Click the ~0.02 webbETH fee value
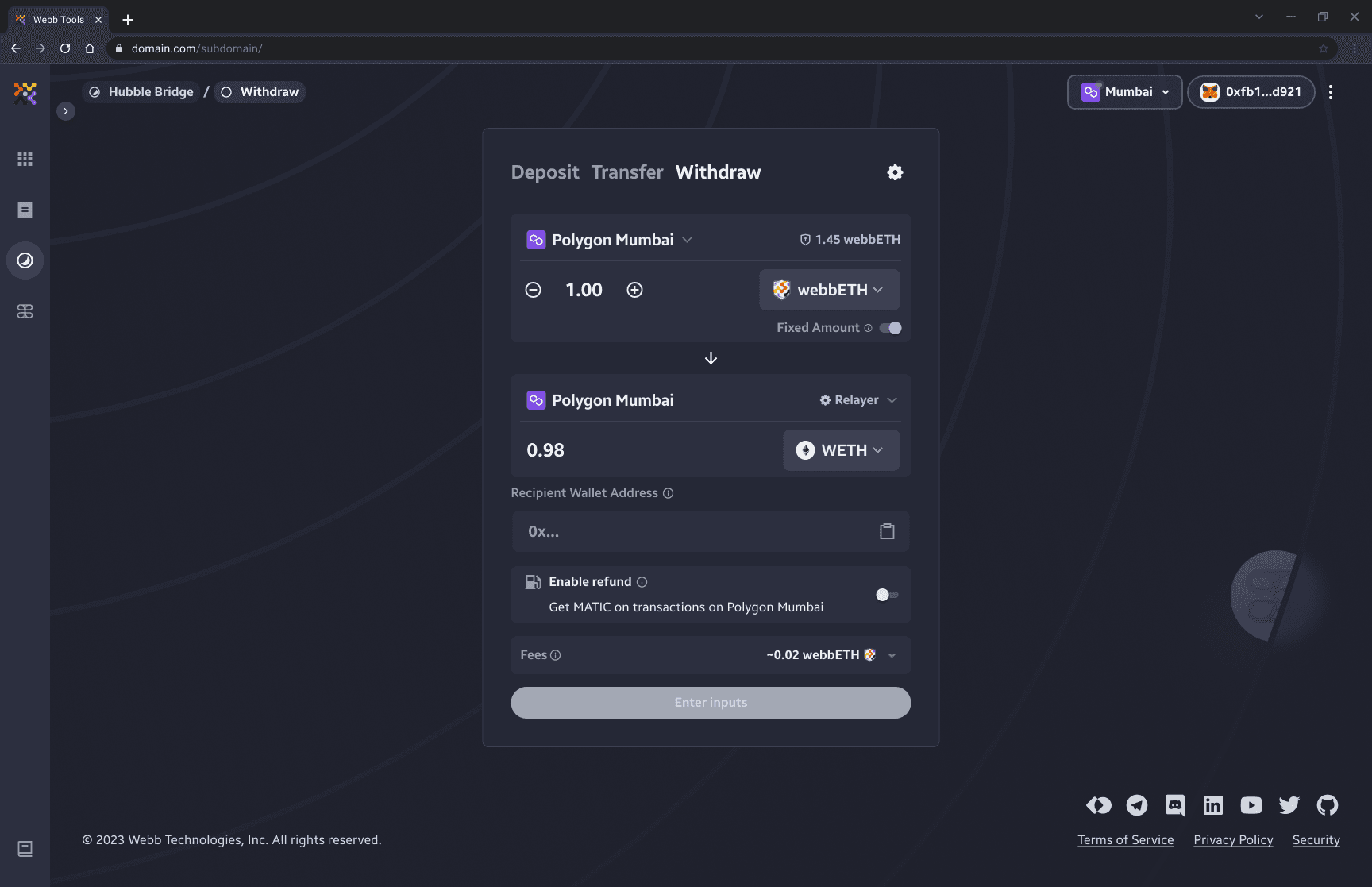The height and width of the screenshot is (887, 1372). tap(813, 655)
